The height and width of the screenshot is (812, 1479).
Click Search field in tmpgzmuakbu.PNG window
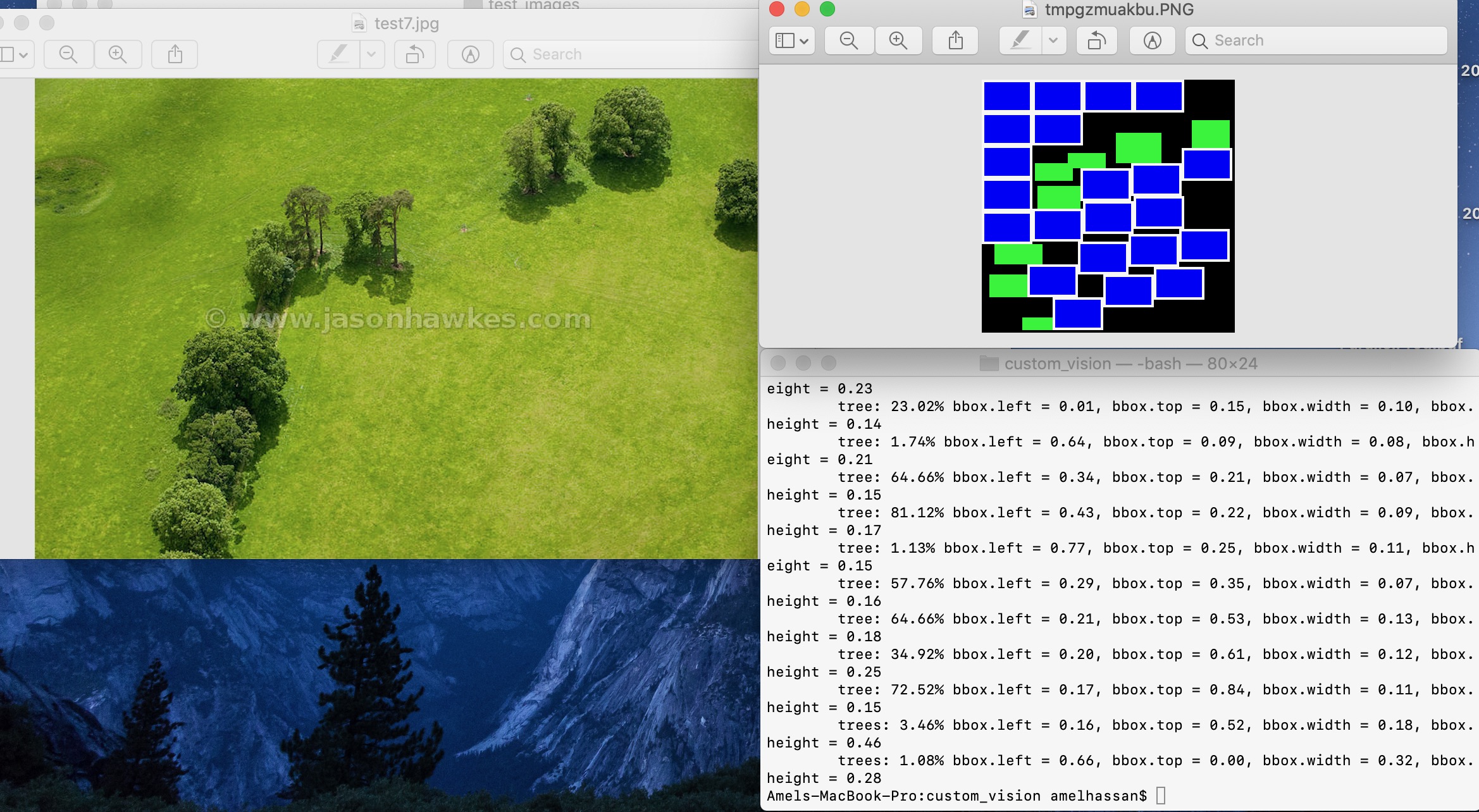(x=1316, y=41)
